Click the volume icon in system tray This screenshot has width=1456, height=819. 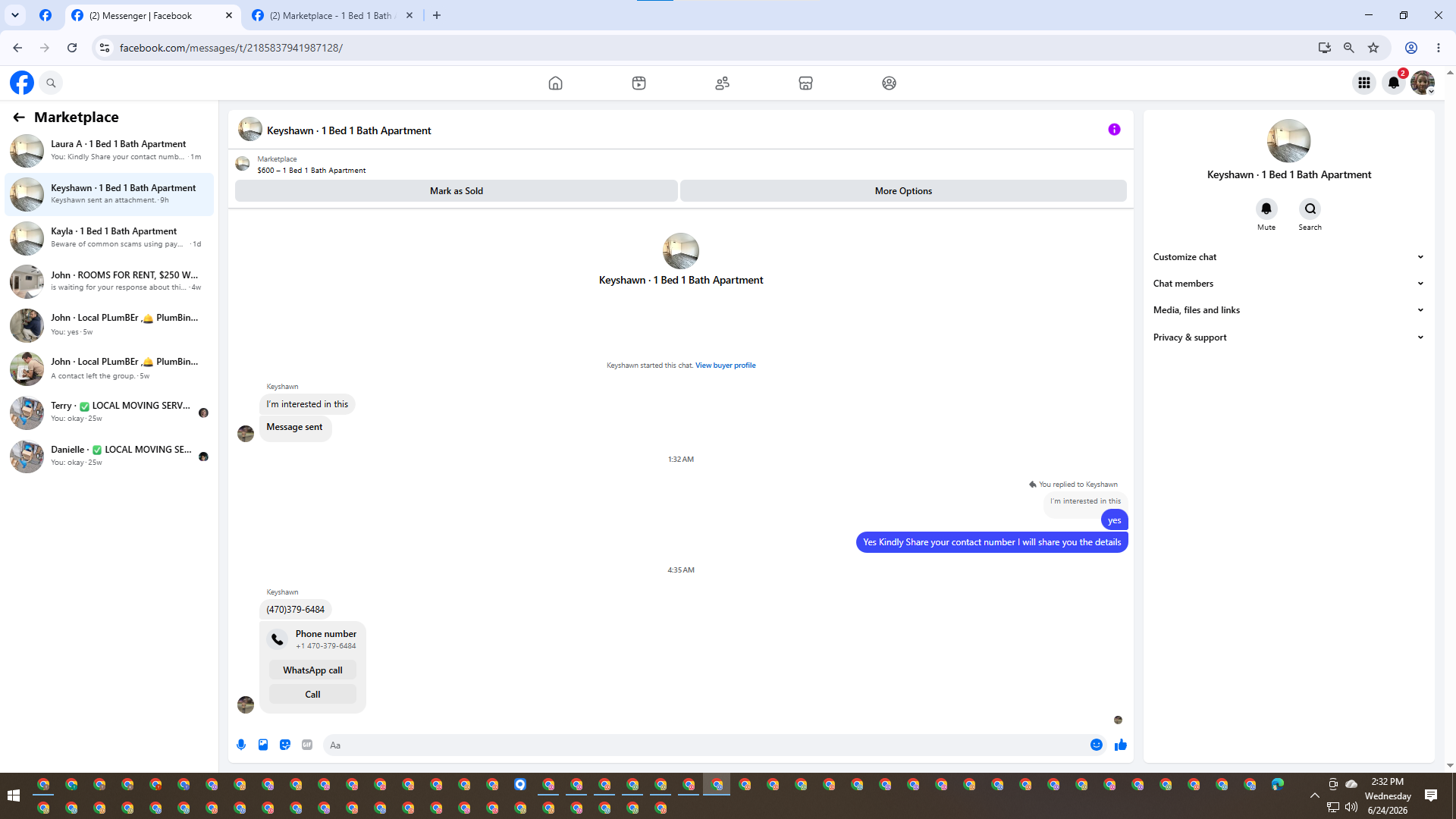coord(1351,807)
